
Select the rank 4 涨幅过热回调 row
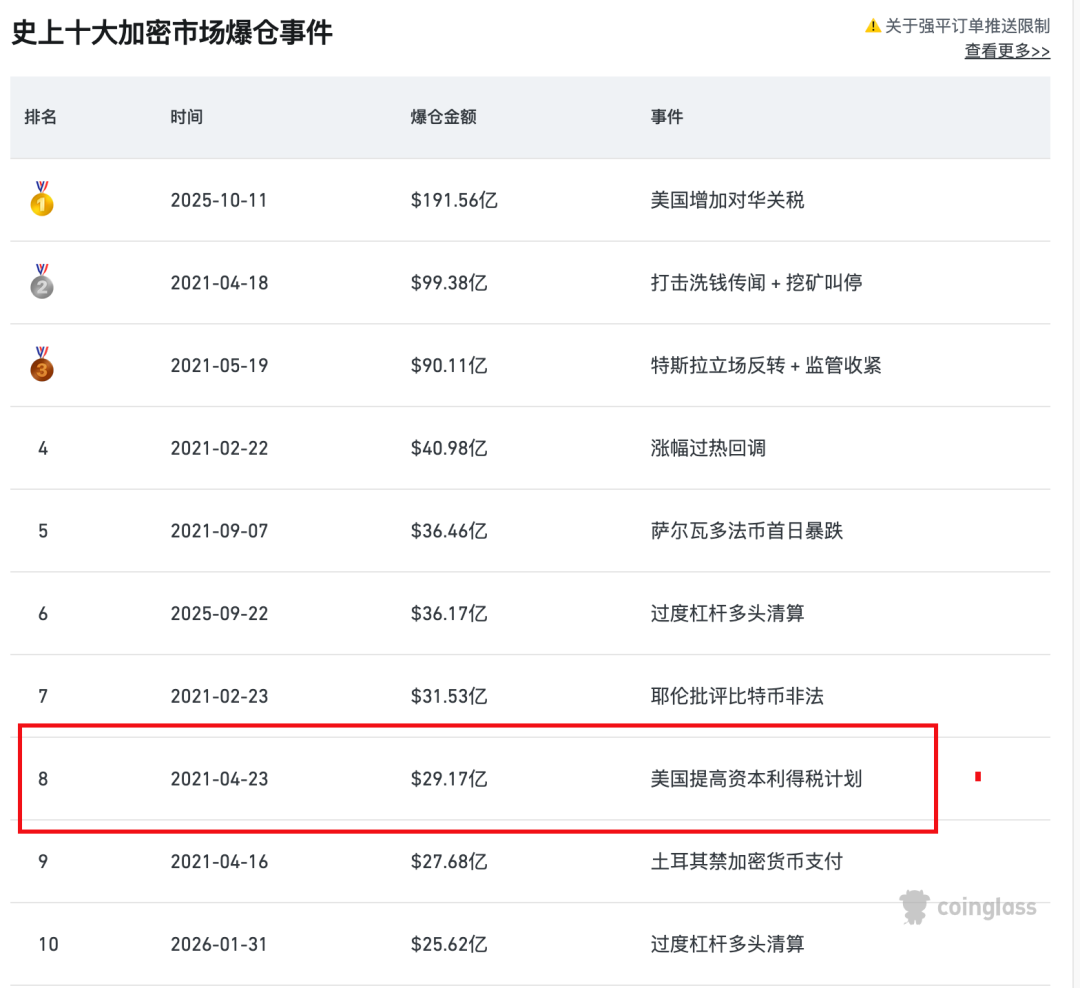point(530,448)
